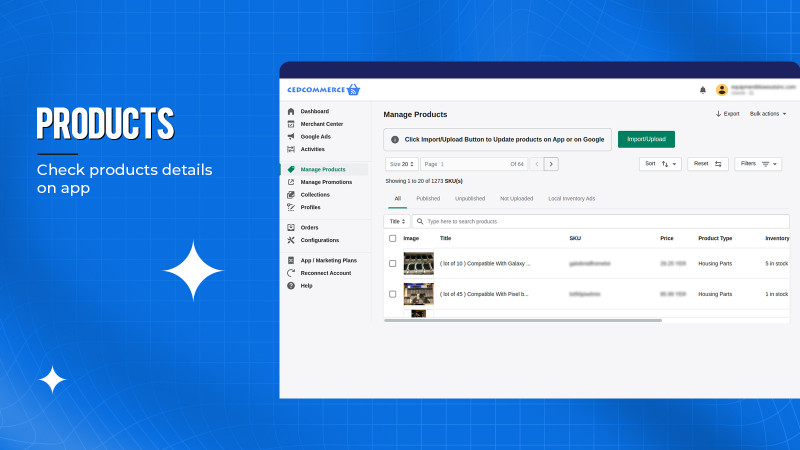Tick the Pixel compatible product checkbox
The height and width of the screenshot is (450, 800).
tap(392, 294)
